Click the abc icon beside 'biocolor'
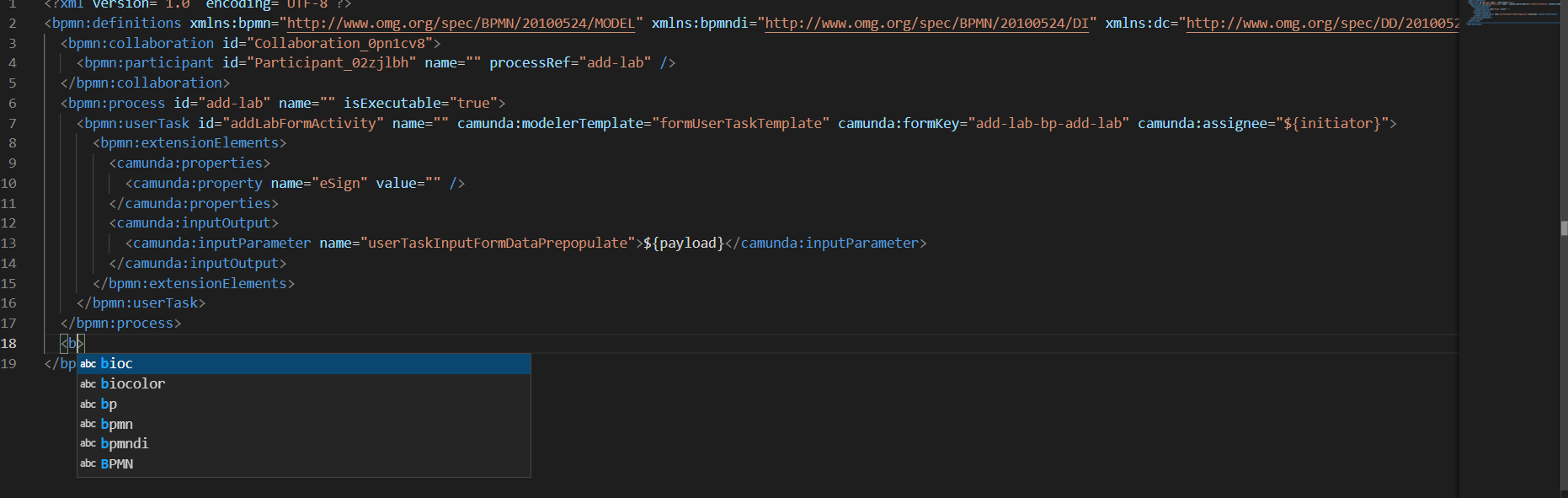 [x=88, y=384]
